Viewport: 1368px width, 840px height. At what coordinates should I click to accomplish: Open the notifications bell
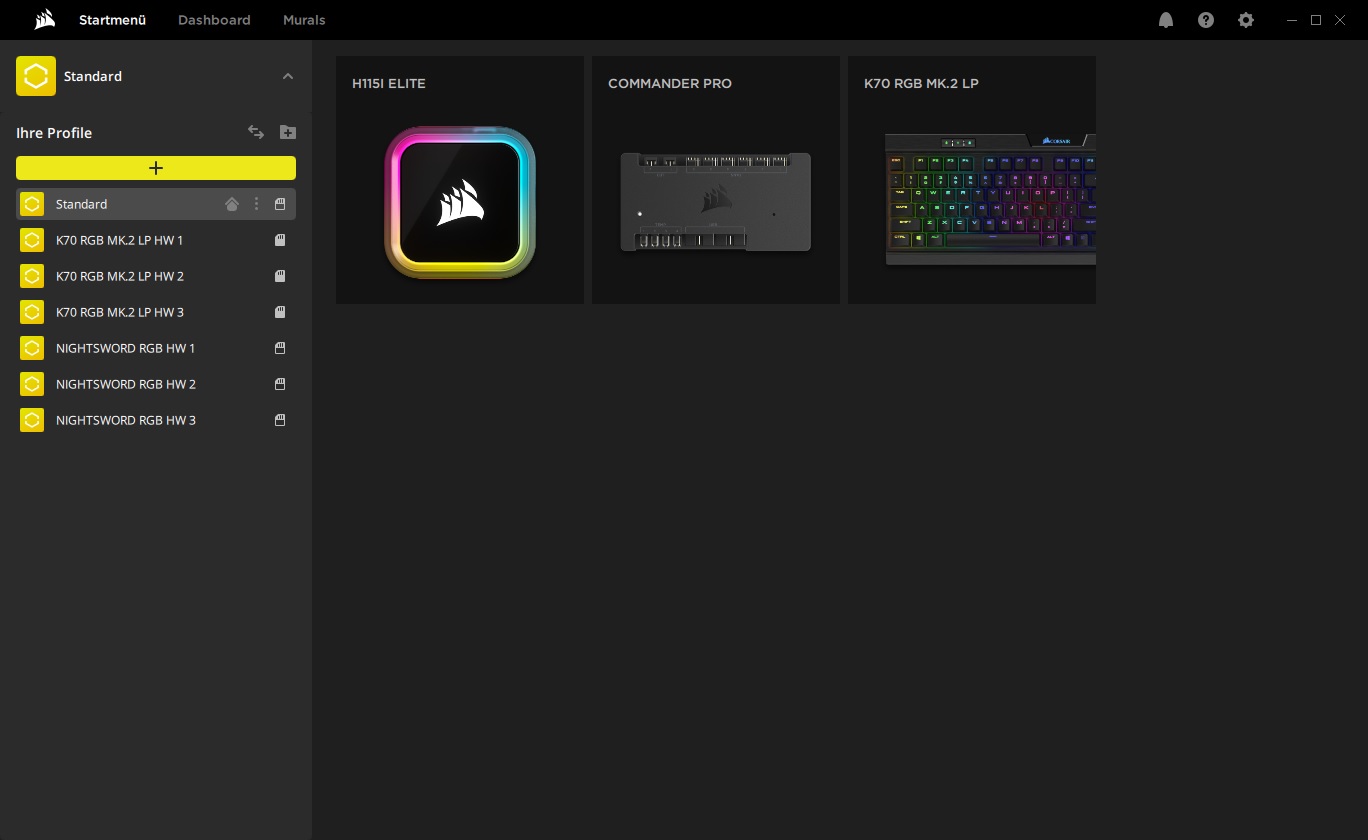pyautogui.click(x=1166, y=20)
